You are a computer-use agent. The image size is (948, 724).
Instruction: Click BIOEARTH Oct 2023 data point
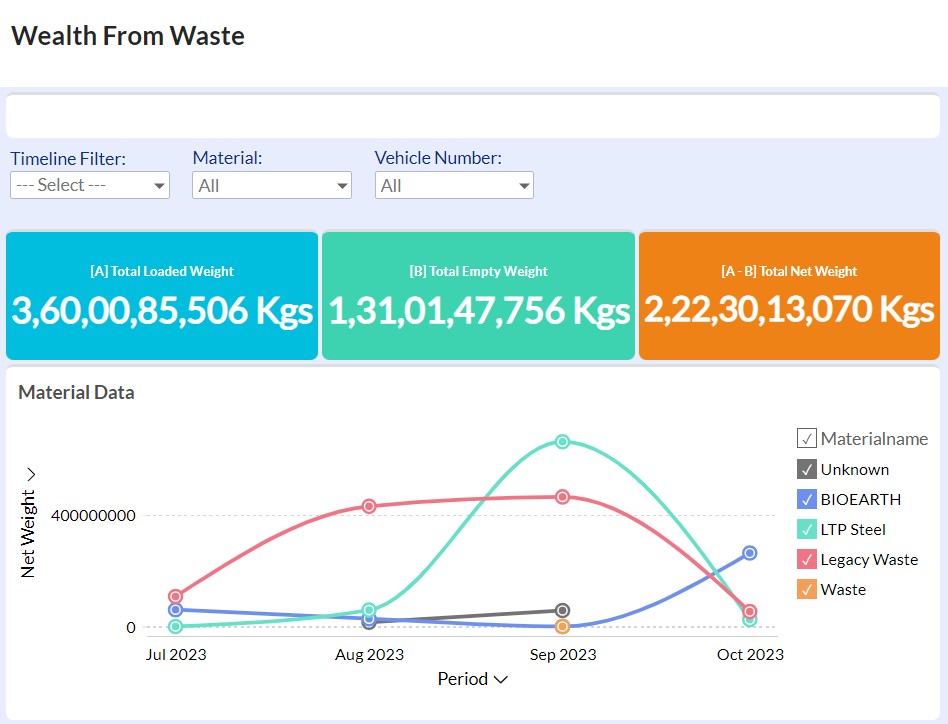point(750,553)
